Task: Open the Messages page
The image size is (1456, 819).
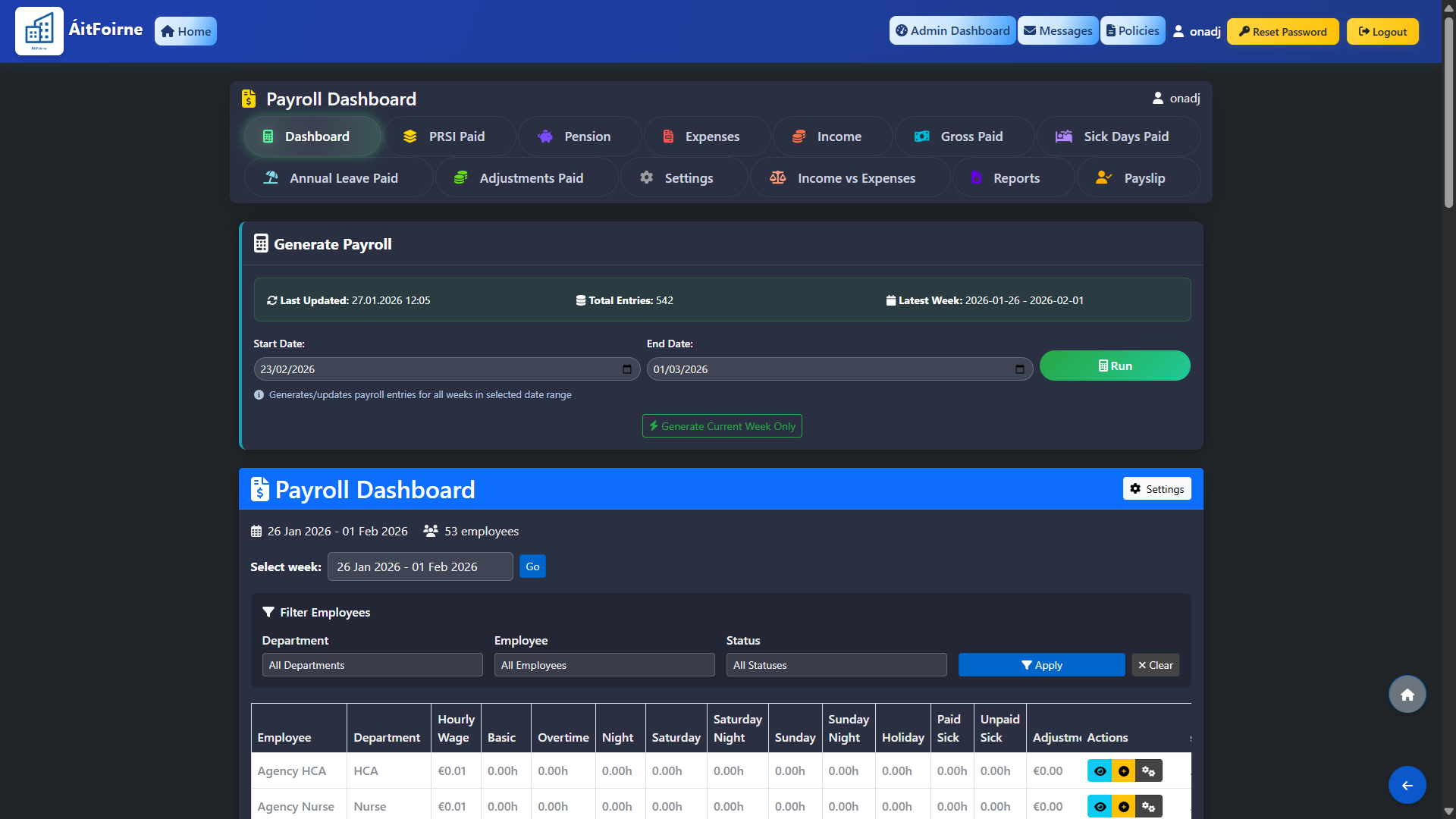Action: click(x=1057, y=30)
